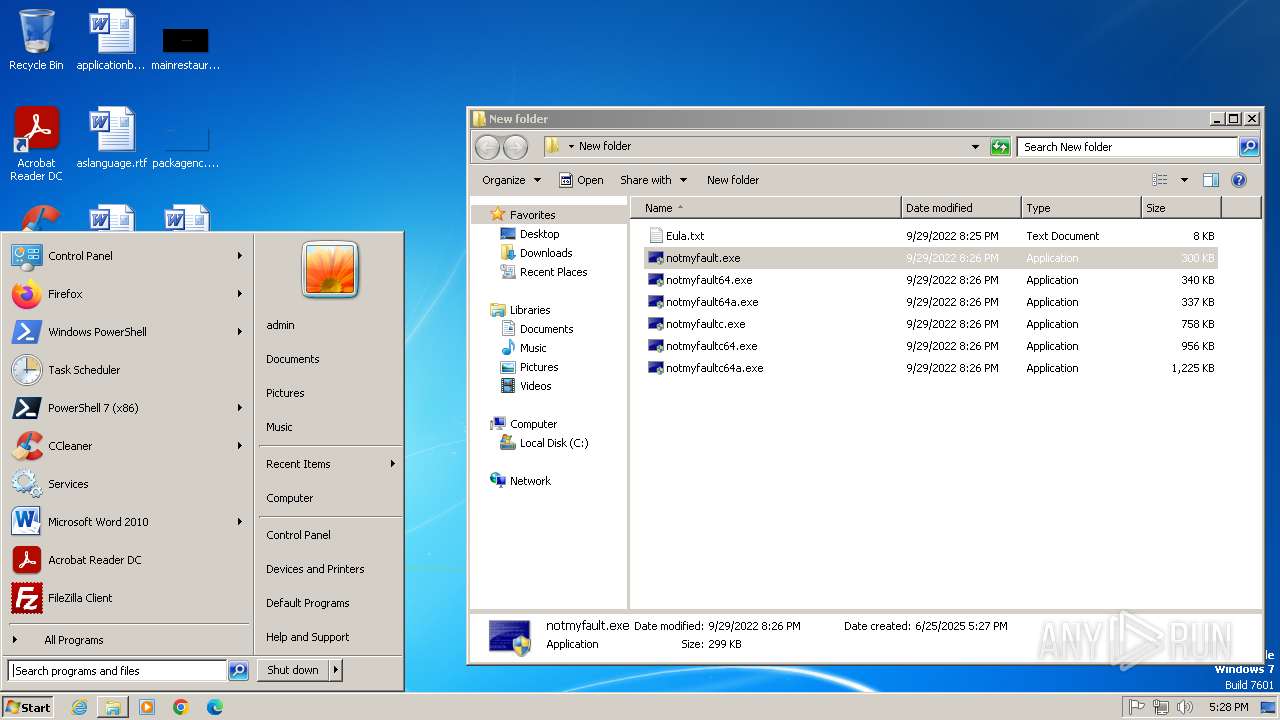This screenshot has height=720, width=1280.
Task: Click the Search New folder field
Action: point(1127,147)
